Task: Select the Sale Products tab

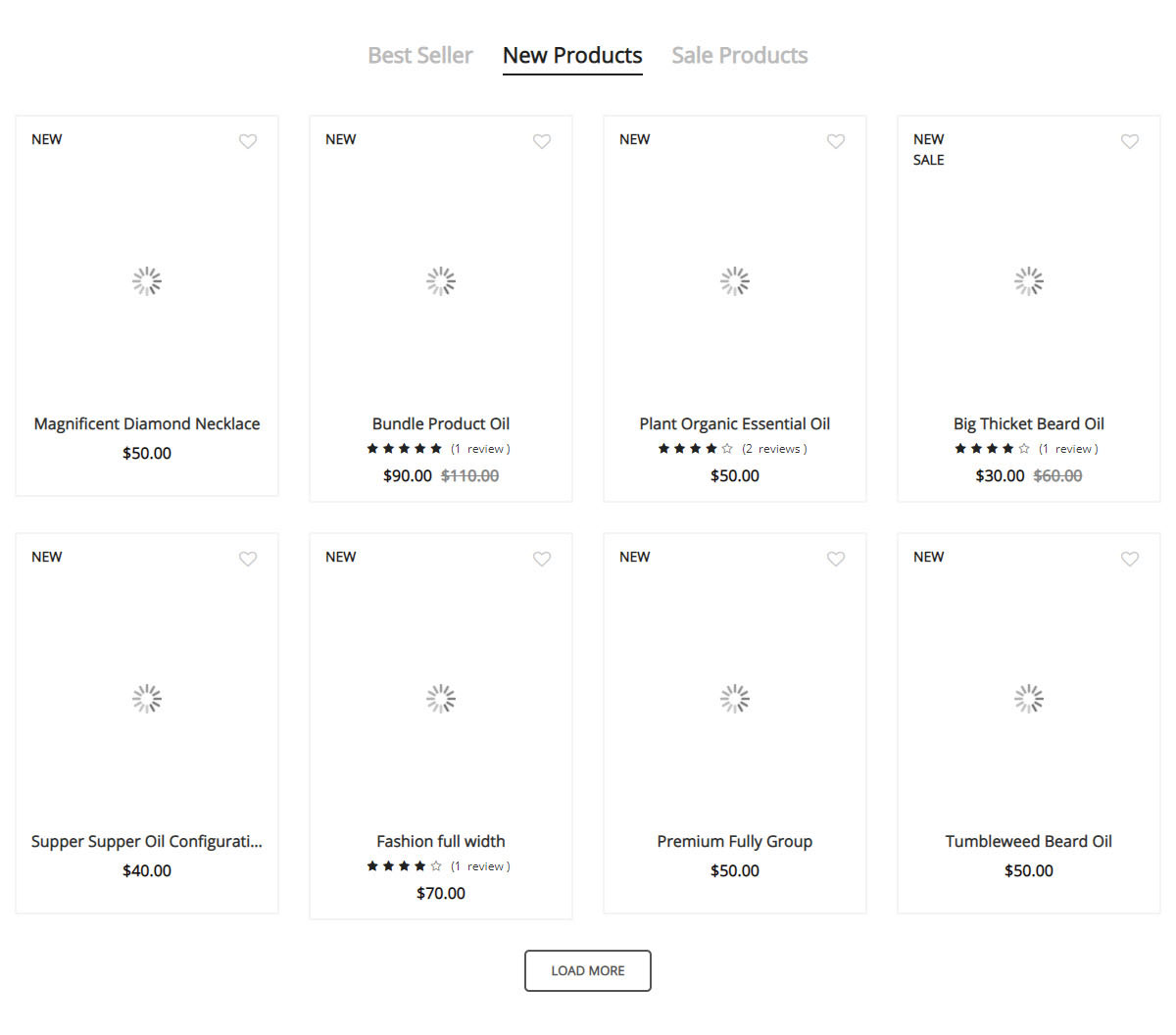Action: [x=739, y=56]
